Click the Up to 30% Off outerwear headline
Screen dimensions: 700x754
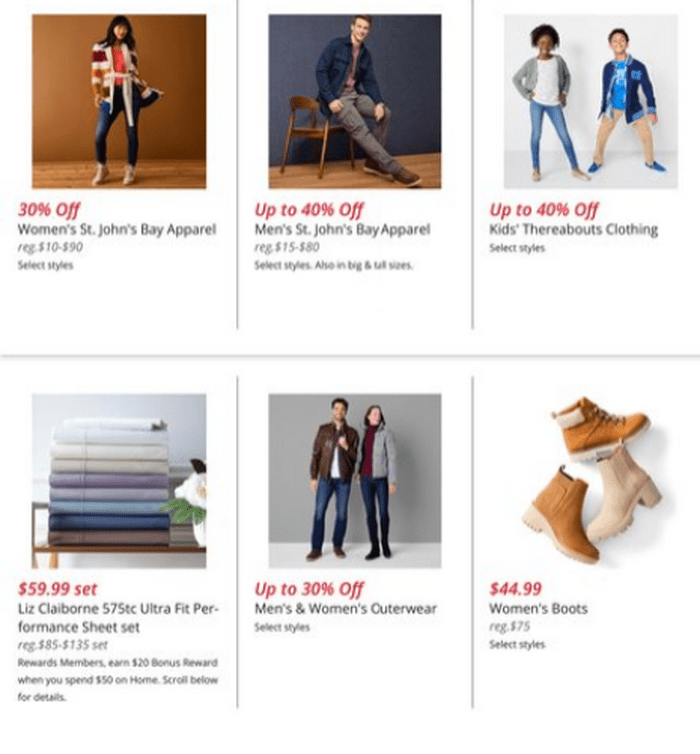[309, 589]
